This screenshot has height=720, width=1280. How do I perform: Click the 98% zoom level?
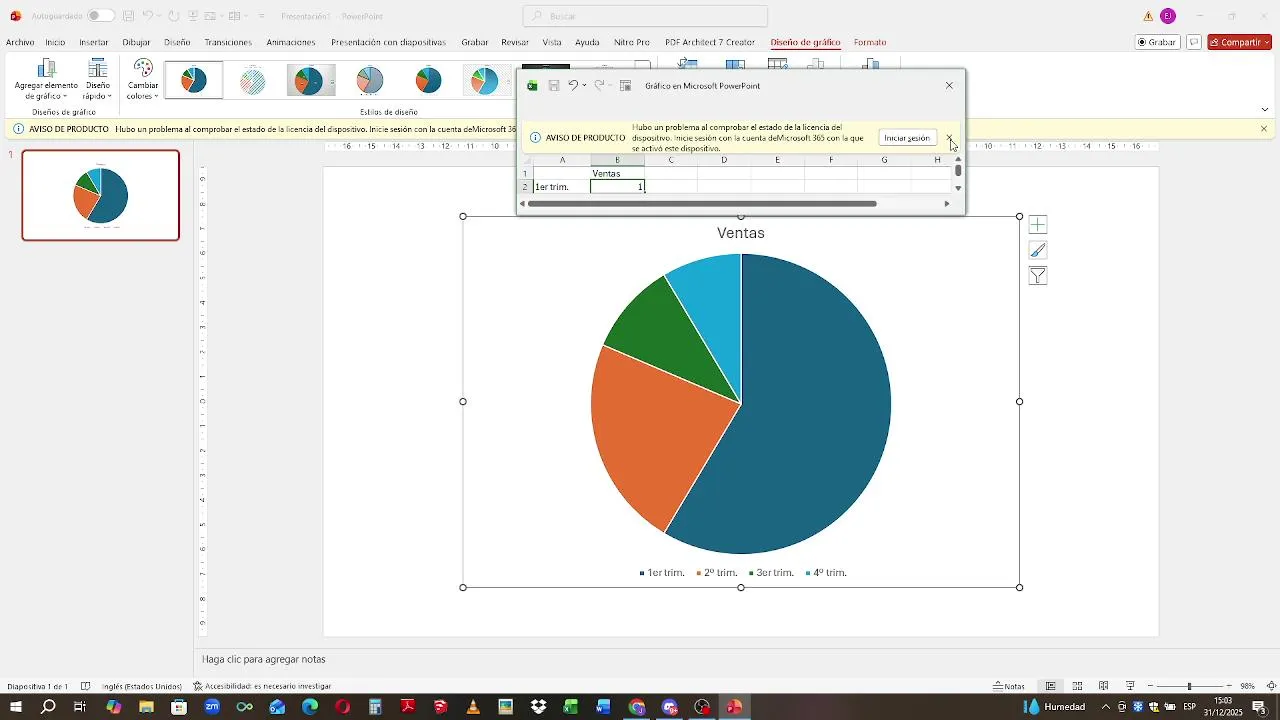click(x=1248, y=686)
